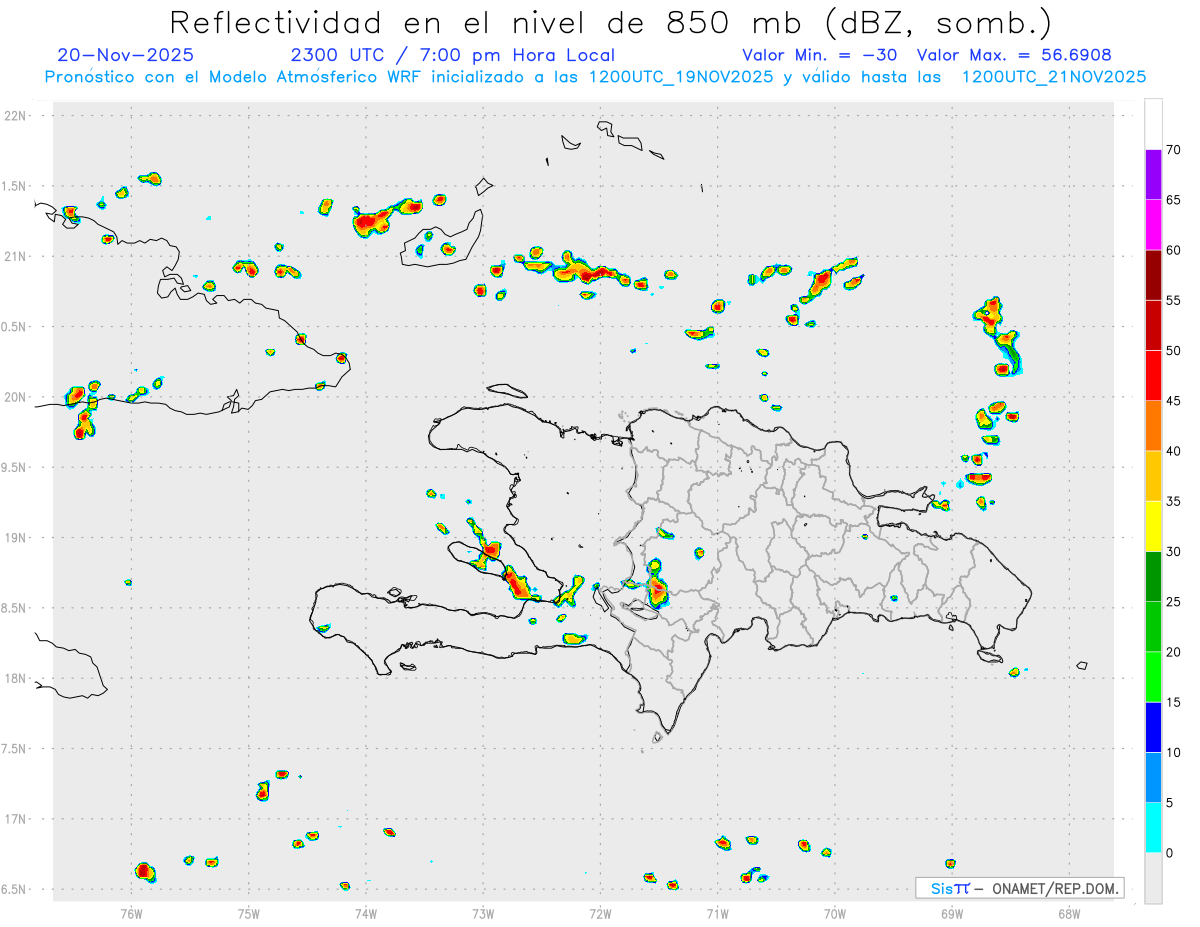Click the 74W longitude label

(x=366, y=912)
